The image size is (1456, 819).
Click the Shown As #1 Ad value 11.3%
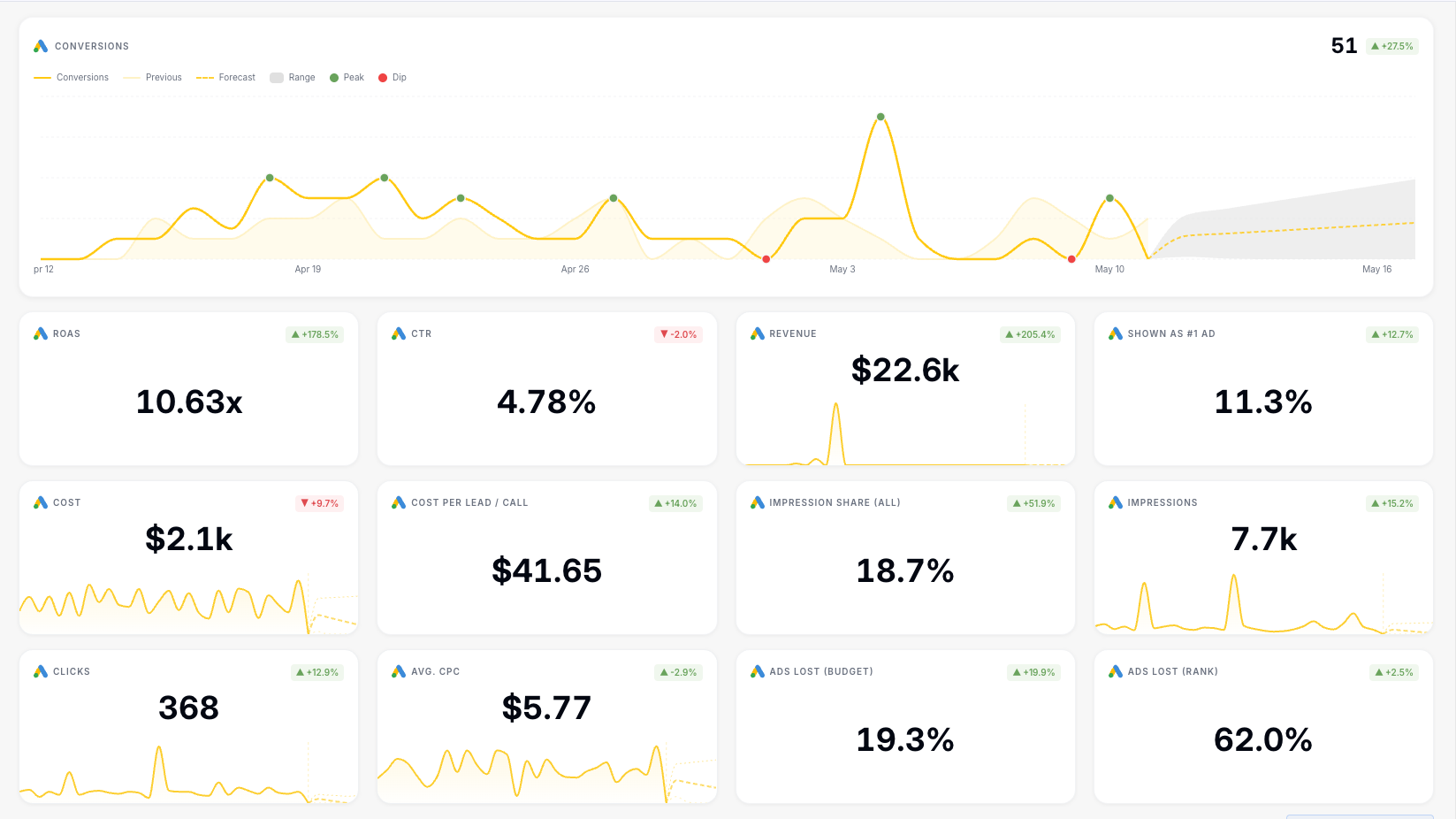1263,402
